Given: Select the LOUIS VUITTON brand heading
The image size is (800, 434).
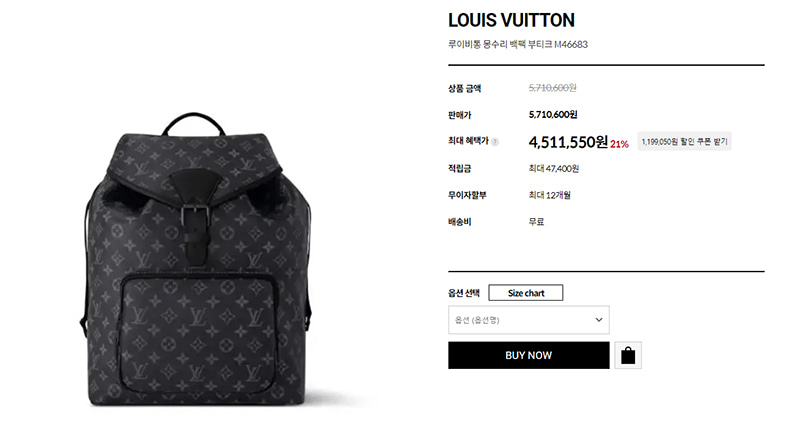Looking at the screenshot, I should click(x=511, y=20).
